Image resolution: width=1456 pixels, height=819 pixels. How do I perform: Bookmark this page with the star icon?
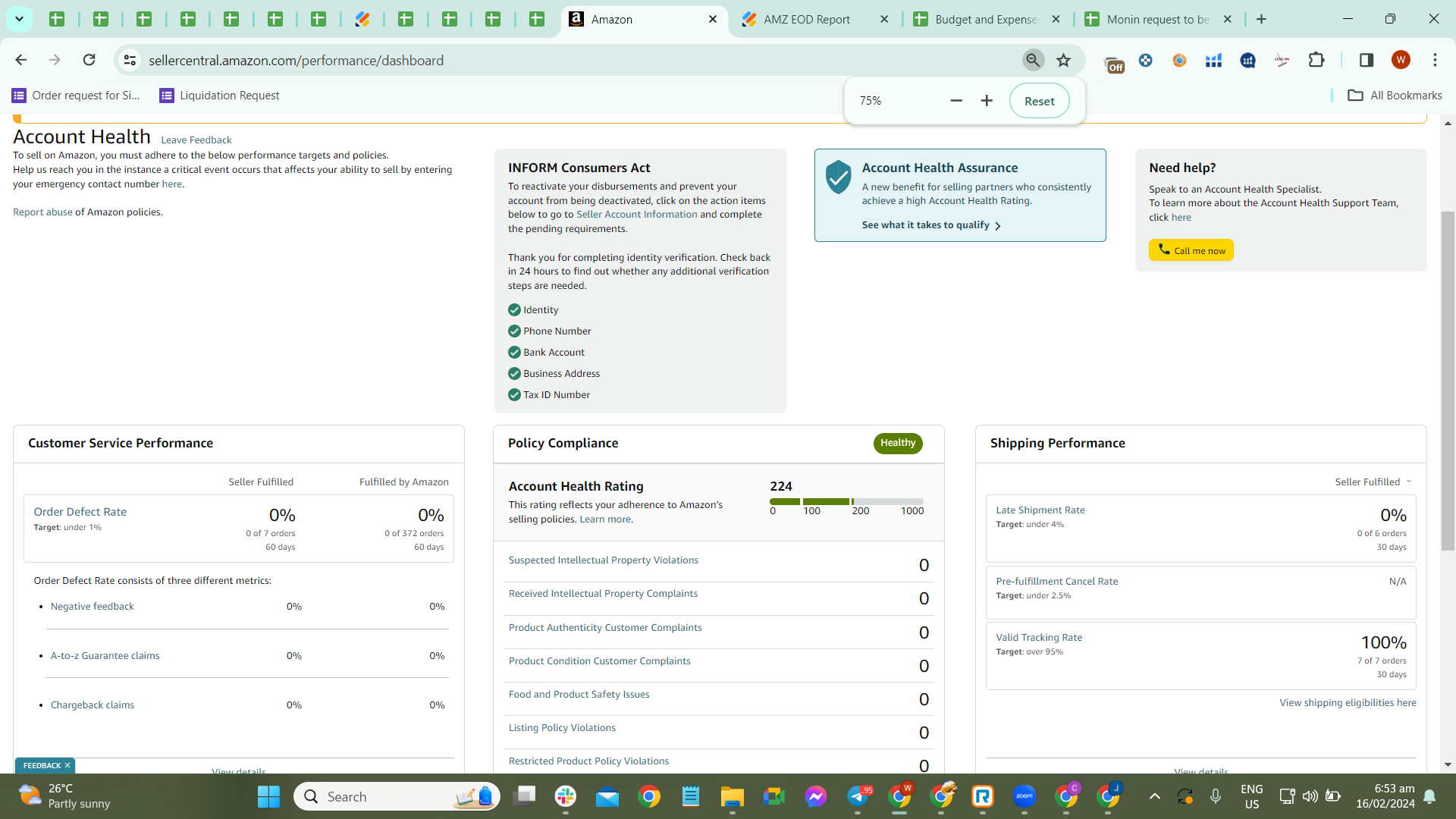(1064, 60)
